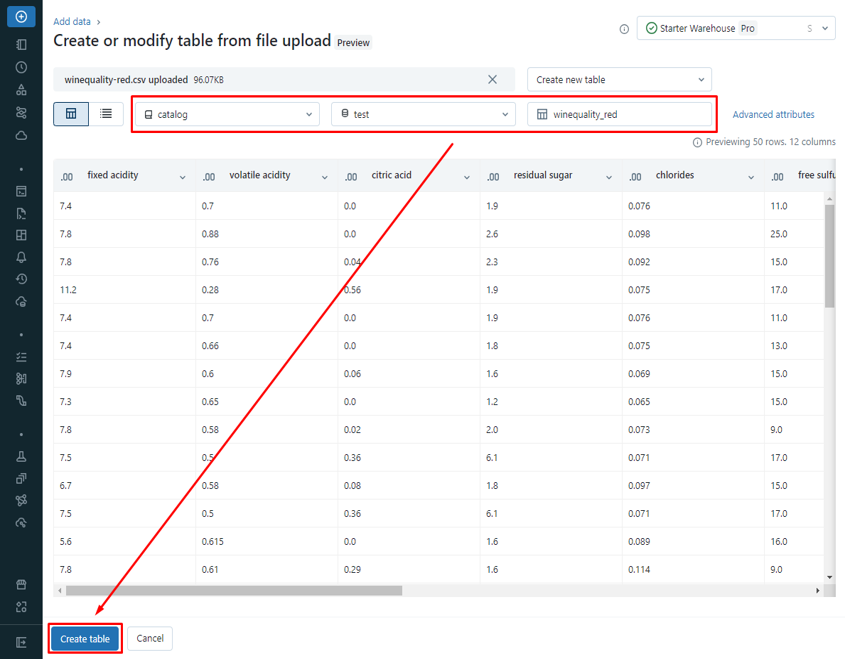845x659 pixels.
Task: Open Data Ingestion icon in sidebar
Action: [x=21, y=379]
